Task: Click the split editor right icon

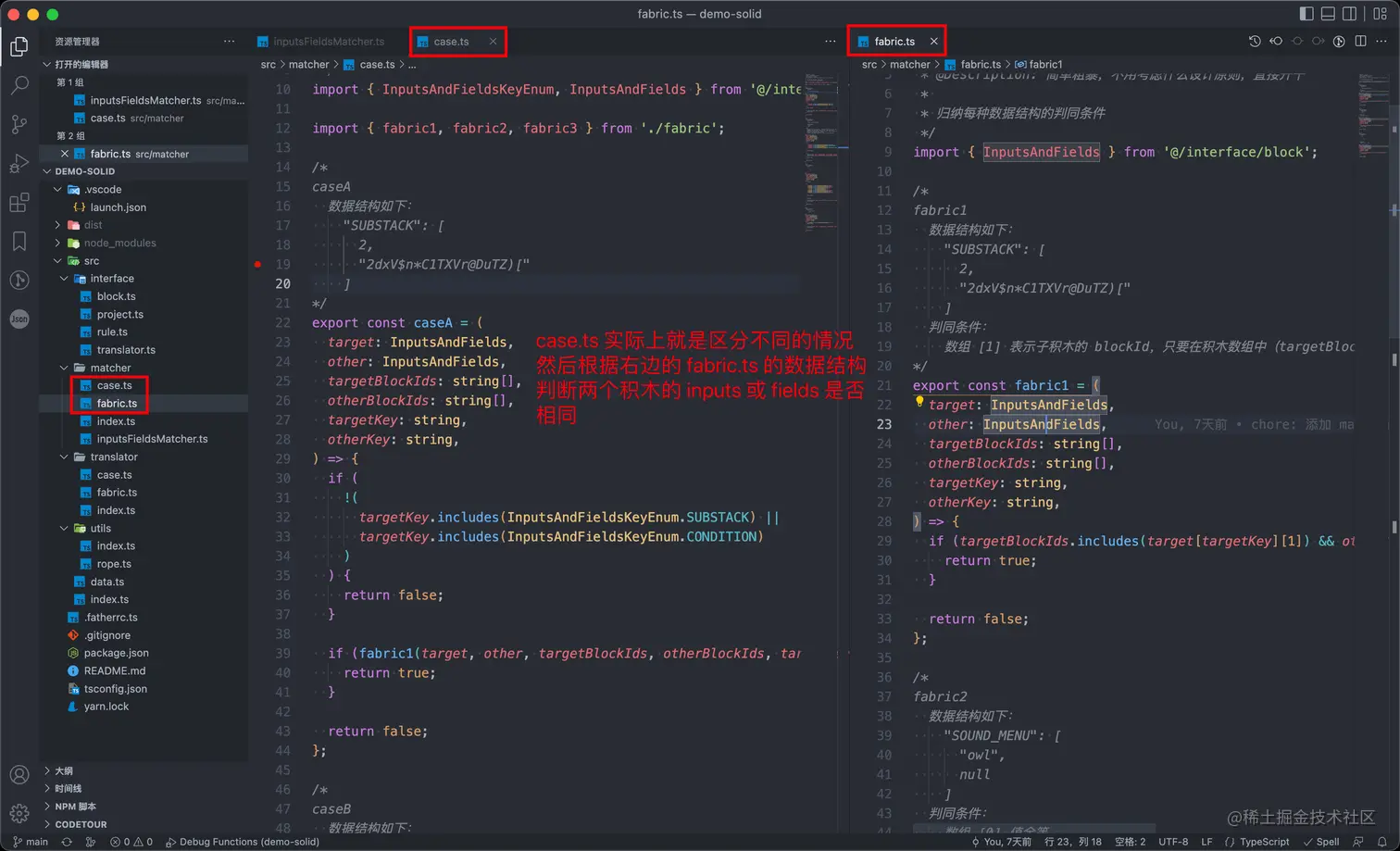Action: (1360, 41)
